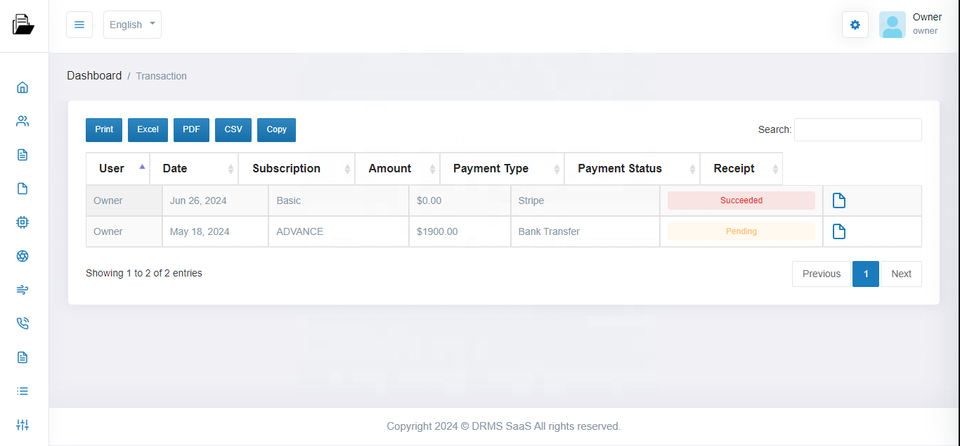Go to Next page in pagination
The height and width of the screenshot is (446, 960).
point(900,274)
